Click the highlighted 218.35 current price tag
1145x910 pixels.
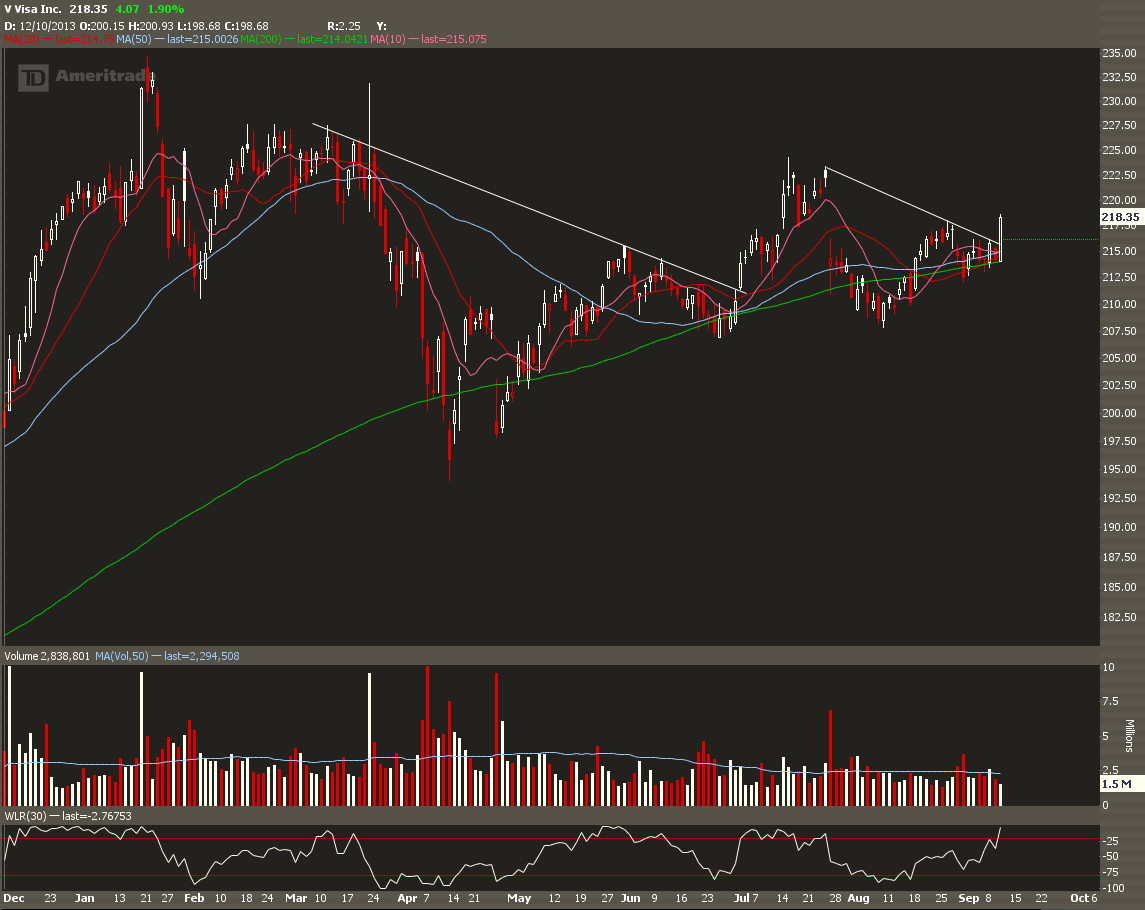[1120, 217]
